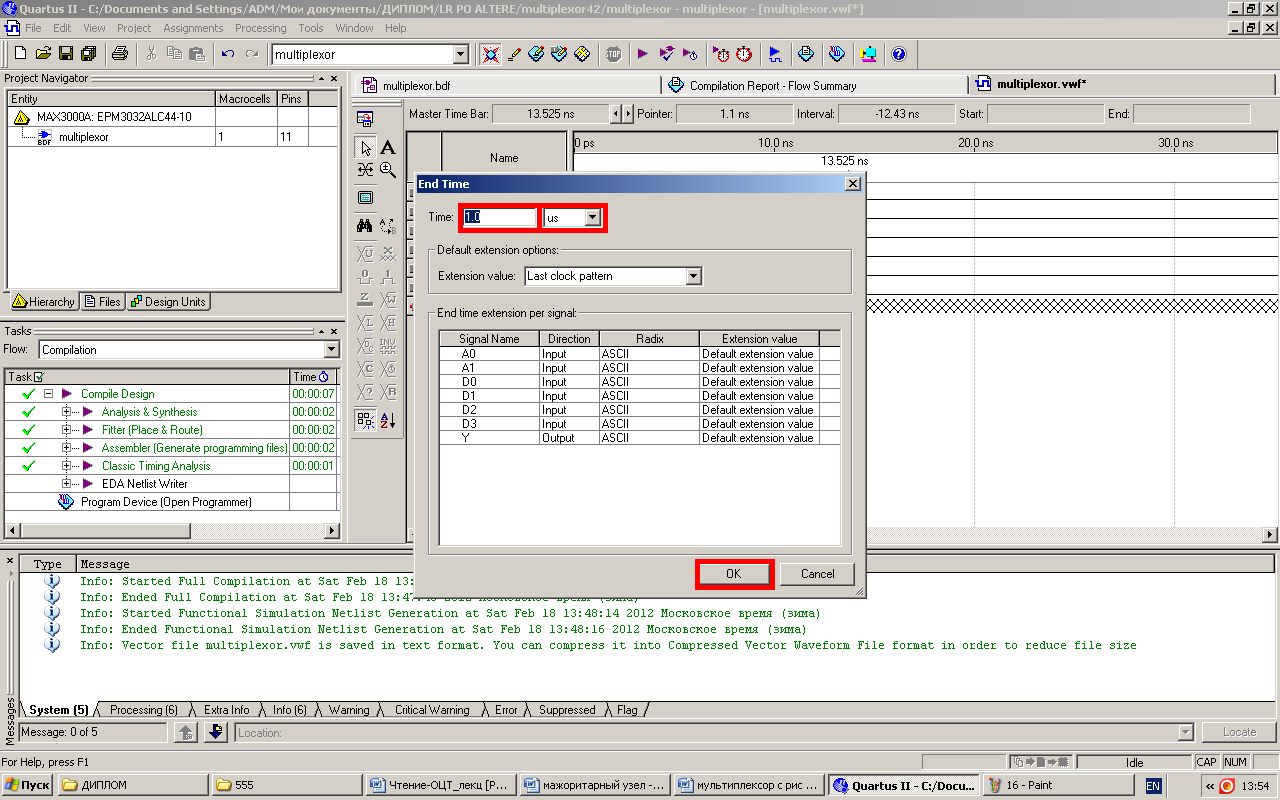The image size is (1280, 800).
Task: Click the Time value input field
Action: 500,217
